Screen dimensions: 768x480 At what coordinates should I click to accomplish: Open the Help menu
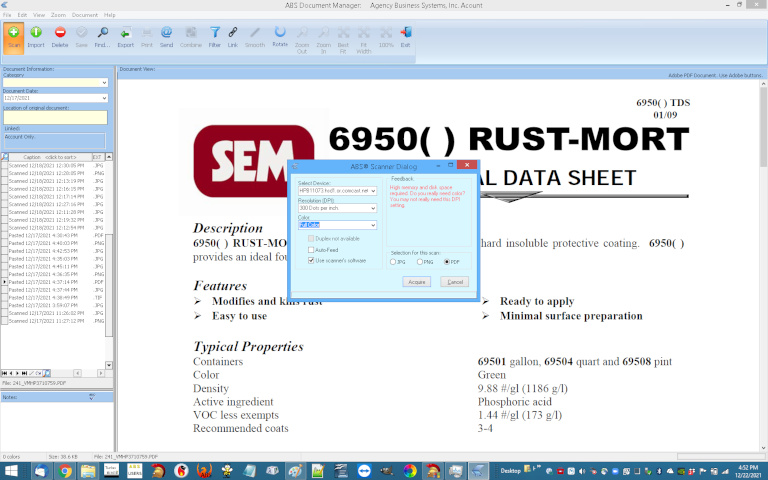click(110, 15)
